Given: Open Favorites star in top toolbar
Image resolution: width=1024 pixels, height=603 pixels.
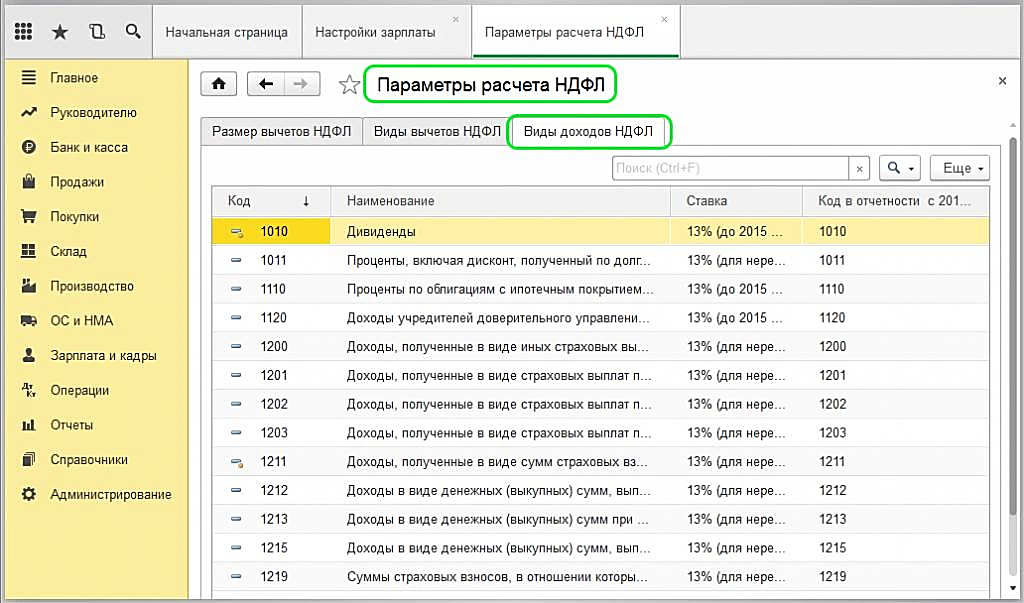Looking at the screenshot, I should point(60,31).
